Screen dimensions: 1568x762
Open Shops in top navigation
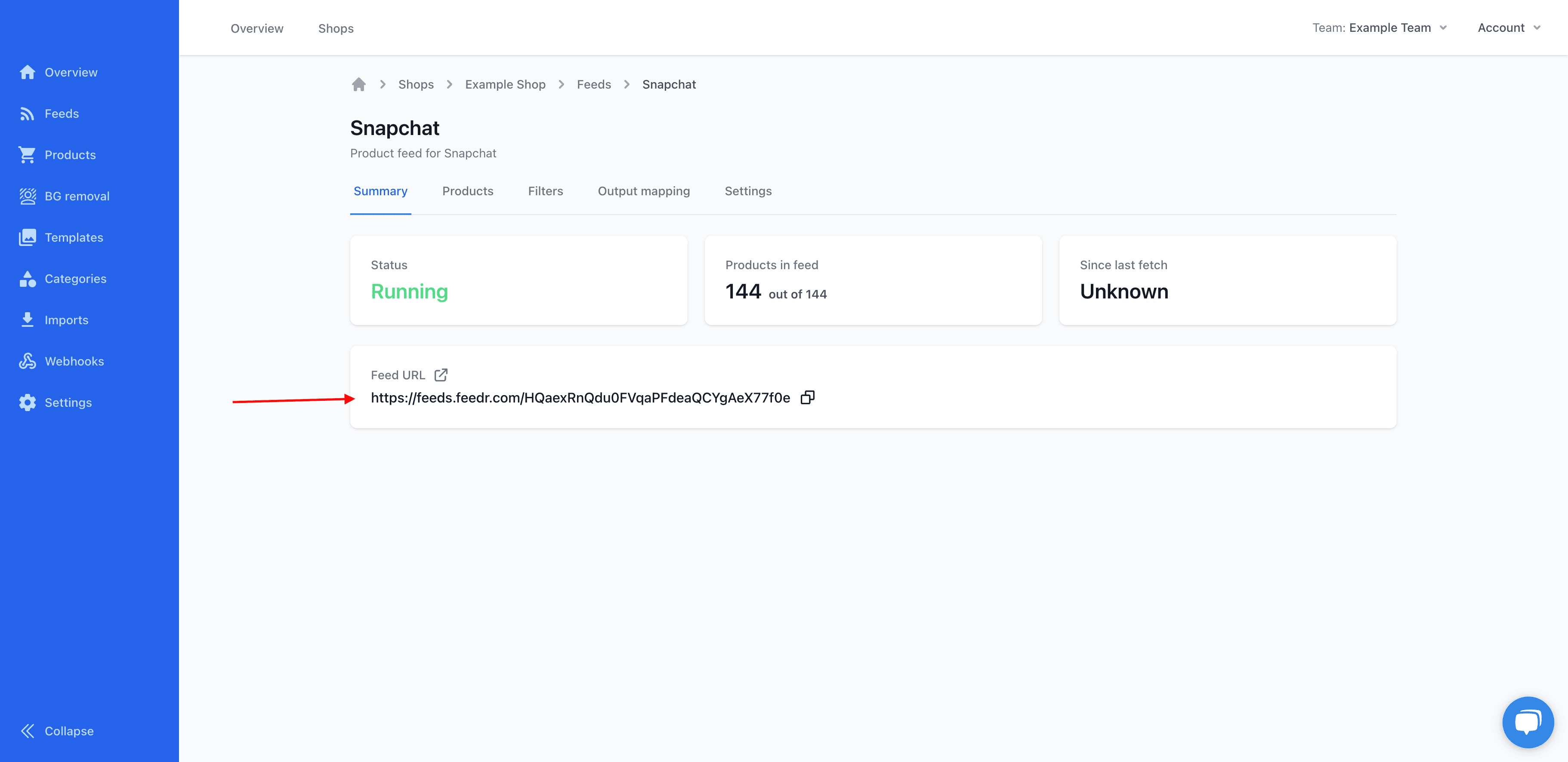[x=336, y=28]
